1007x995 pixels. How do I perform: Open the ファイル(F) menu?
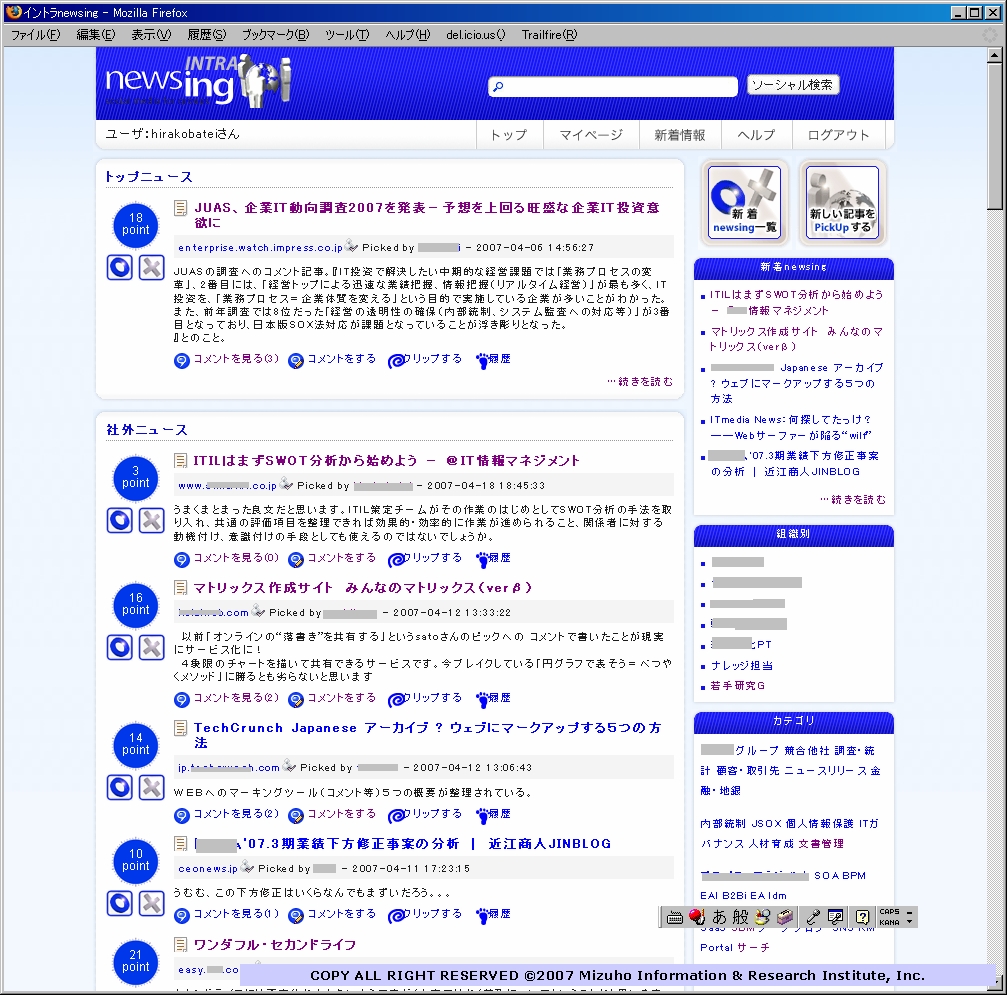pos(35,35)
